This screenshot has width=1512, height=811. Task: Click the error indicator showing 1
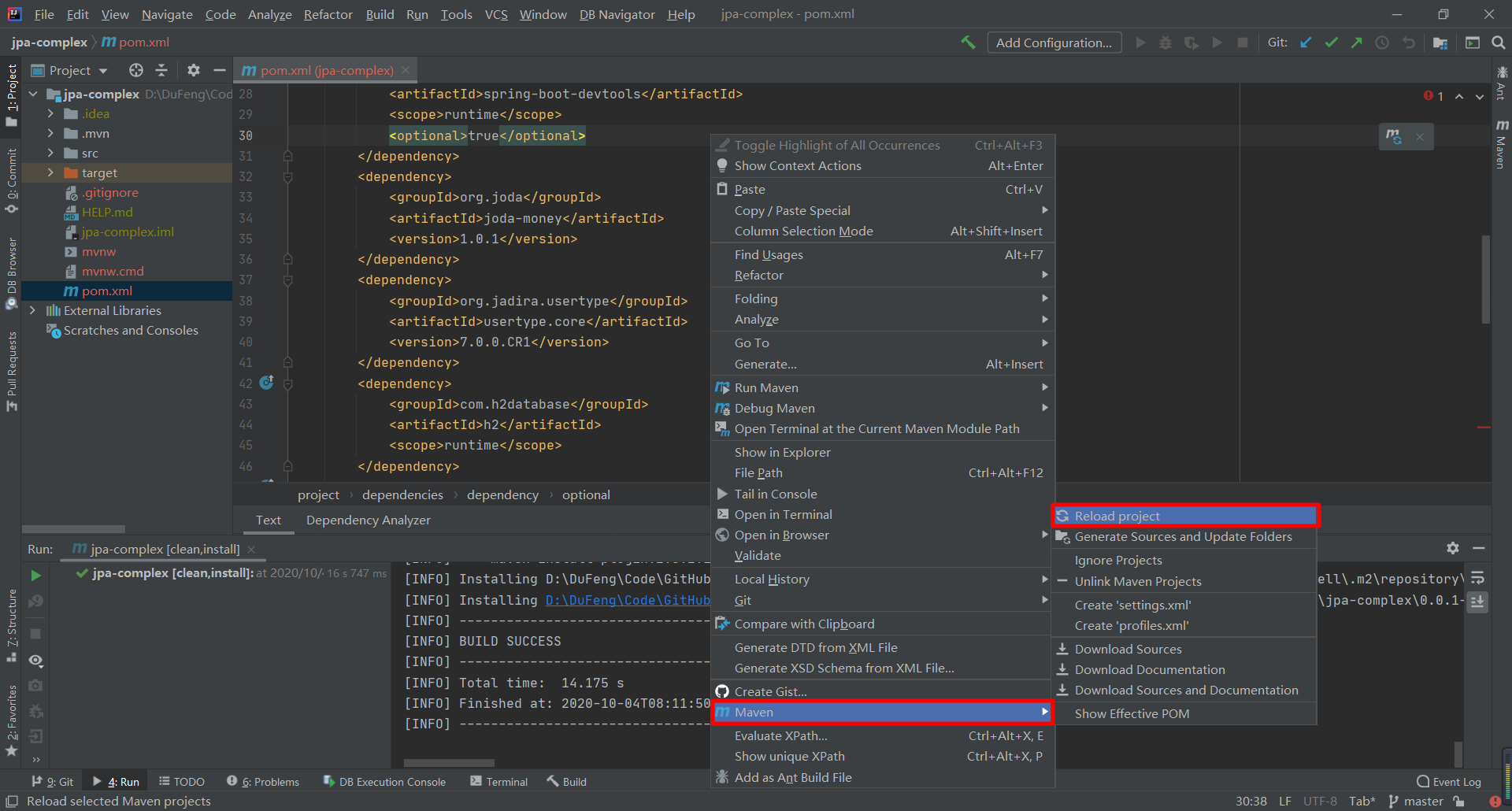pos(1434,96)
